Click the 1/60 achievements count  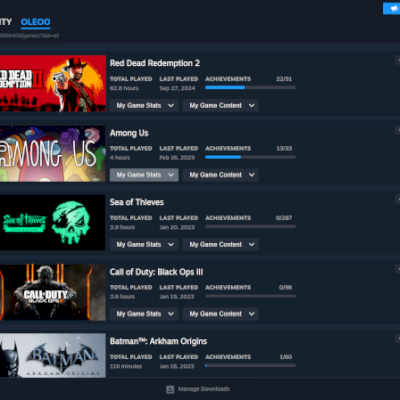(x=286, y=357)
